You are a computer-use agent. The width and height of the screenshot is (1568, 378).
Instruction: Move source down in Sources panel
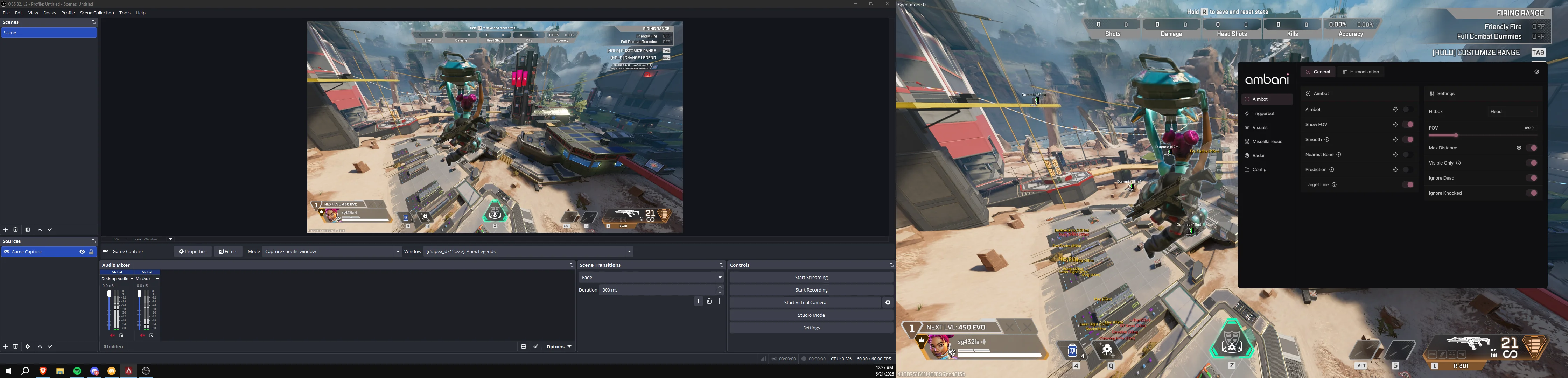tap(50, 346)
